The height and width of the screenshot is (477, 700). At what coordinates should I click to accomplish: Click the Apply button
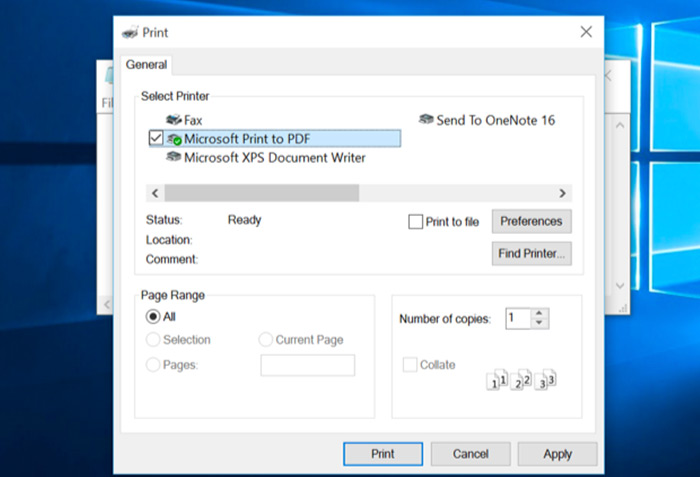pos(557,454)
